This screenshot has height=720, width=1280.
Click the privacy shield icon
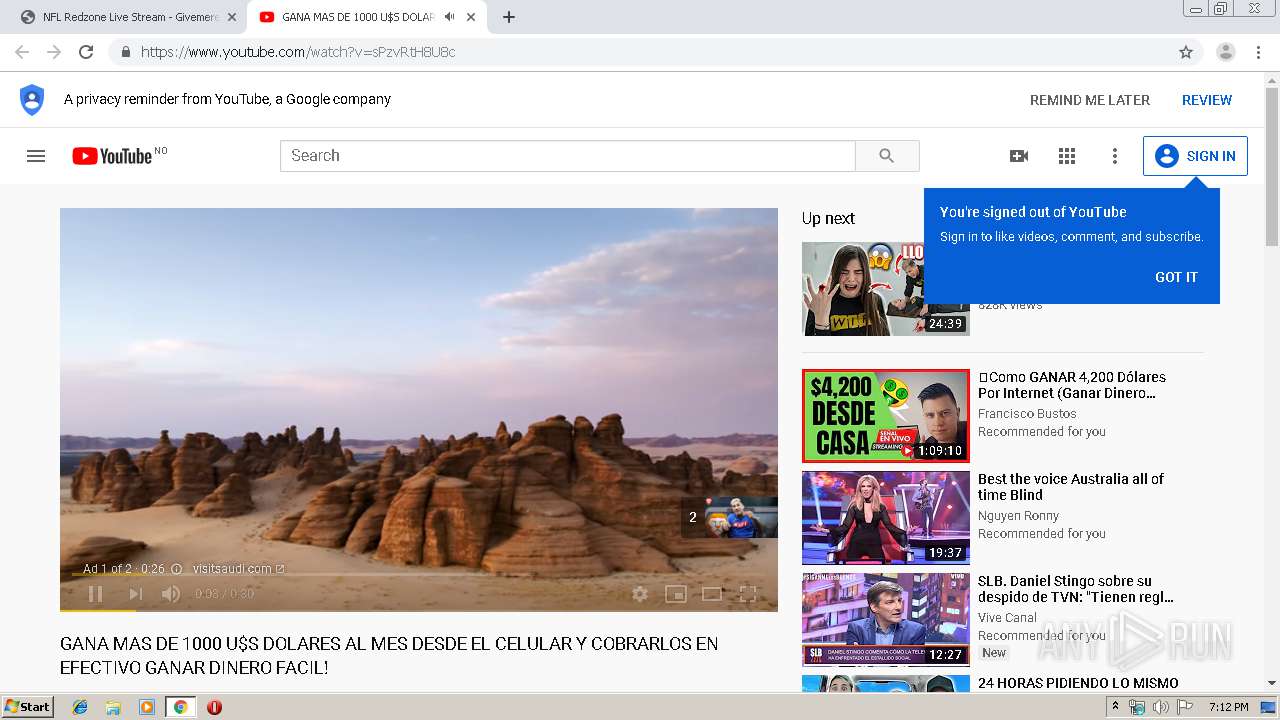(x=32, y=100)
